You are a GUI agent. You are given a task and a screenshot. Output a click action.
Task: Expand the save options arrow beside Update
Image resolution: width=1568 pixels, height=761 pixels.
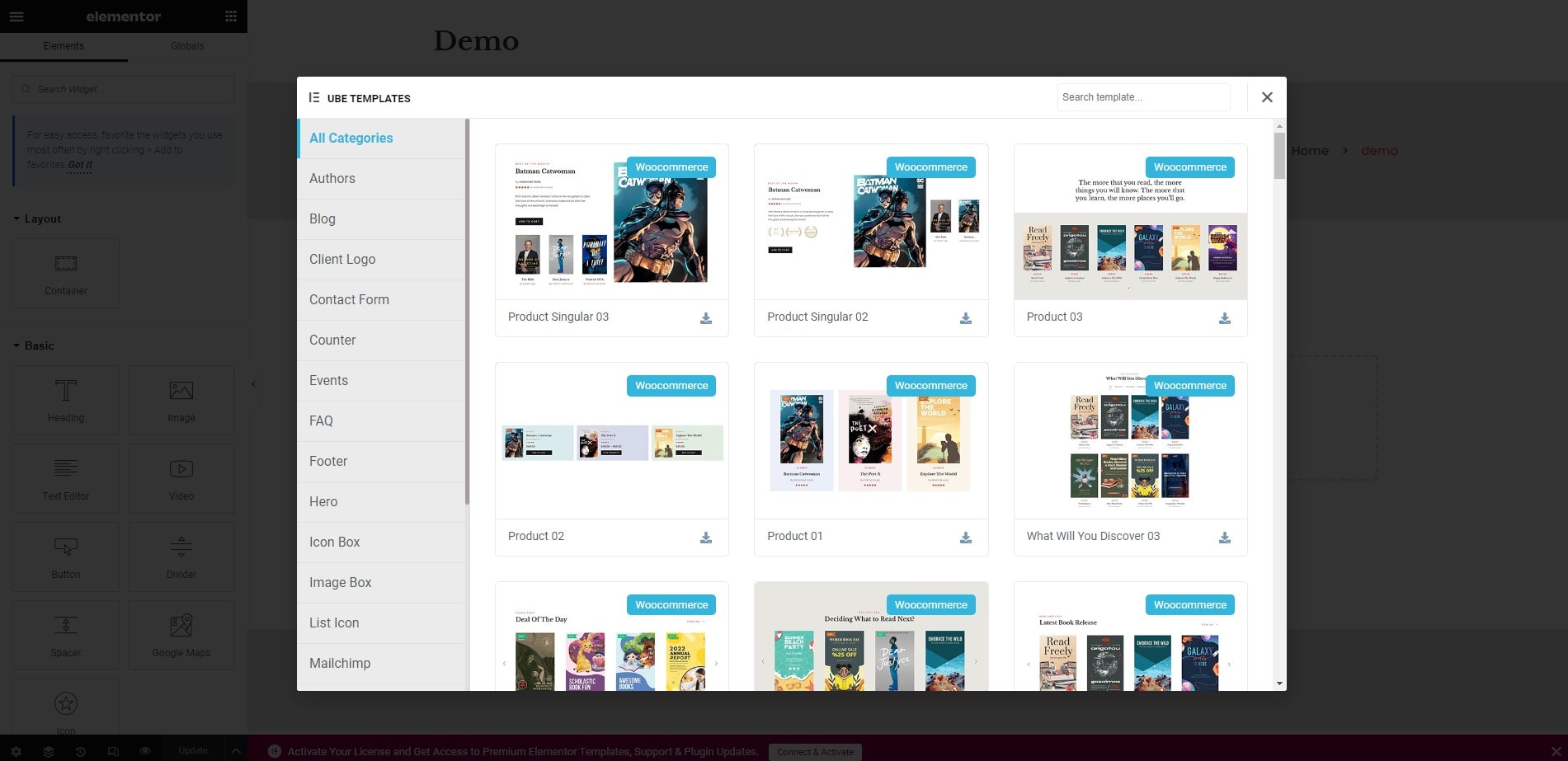click(x=236, y=751)
